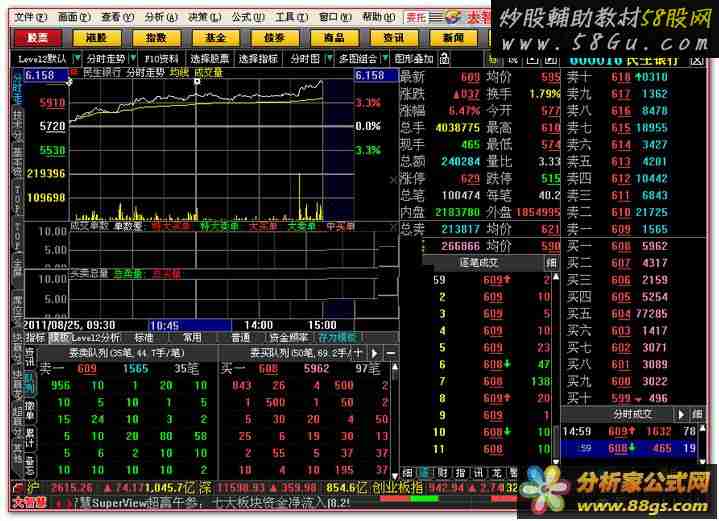Viewport: 719px width, 521px height.
Task: Expand the 分时走势 dropdown arrow
Action: [133, 59]
